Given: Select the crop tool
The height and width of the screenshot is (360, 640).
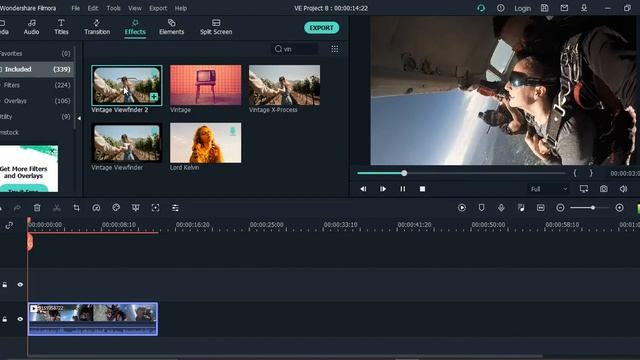Looking at the screenshot, I should pos(76,208).
